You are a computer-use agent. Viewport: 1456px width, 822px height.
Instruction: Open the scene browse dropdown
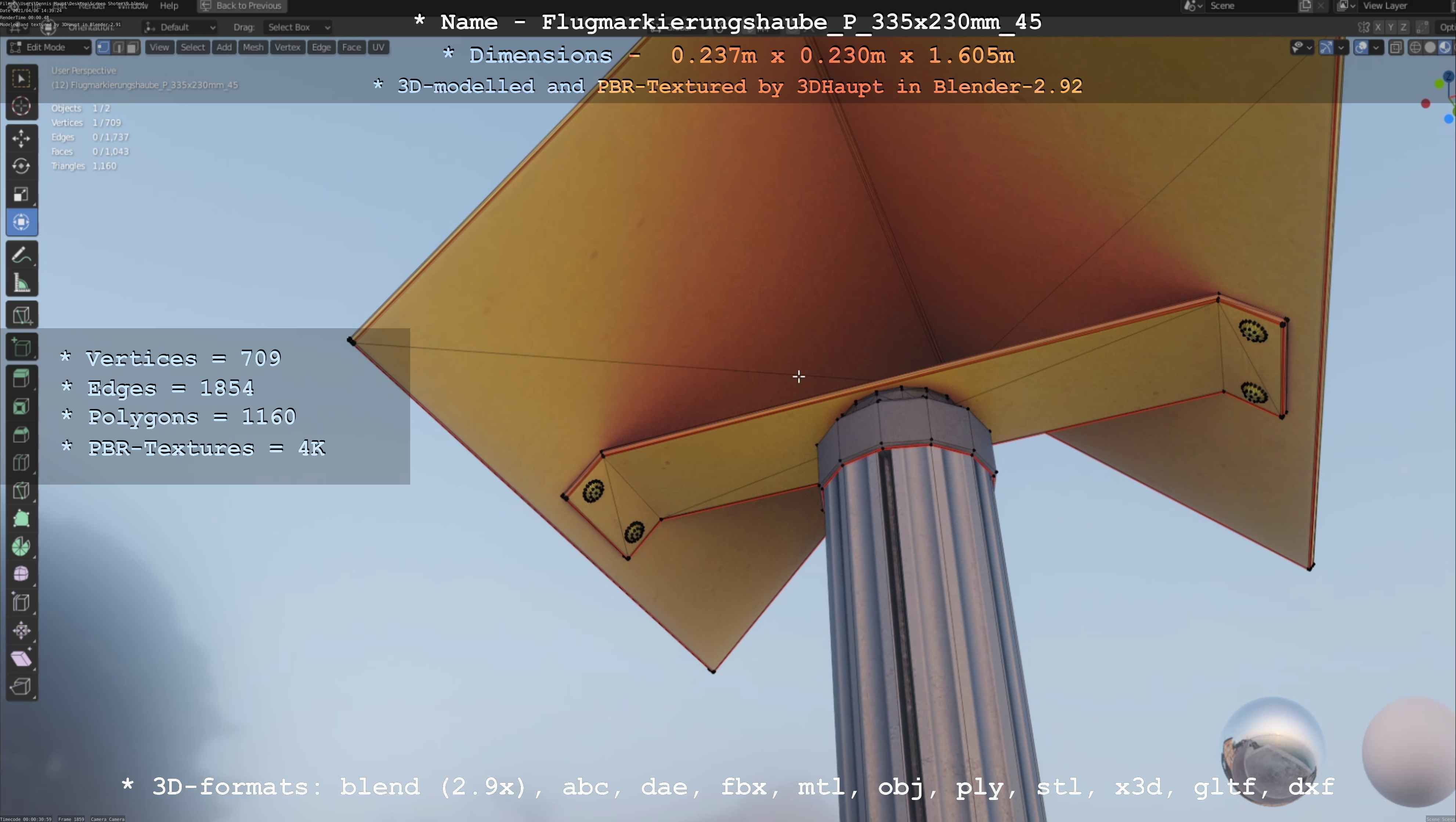(1193, 6)
